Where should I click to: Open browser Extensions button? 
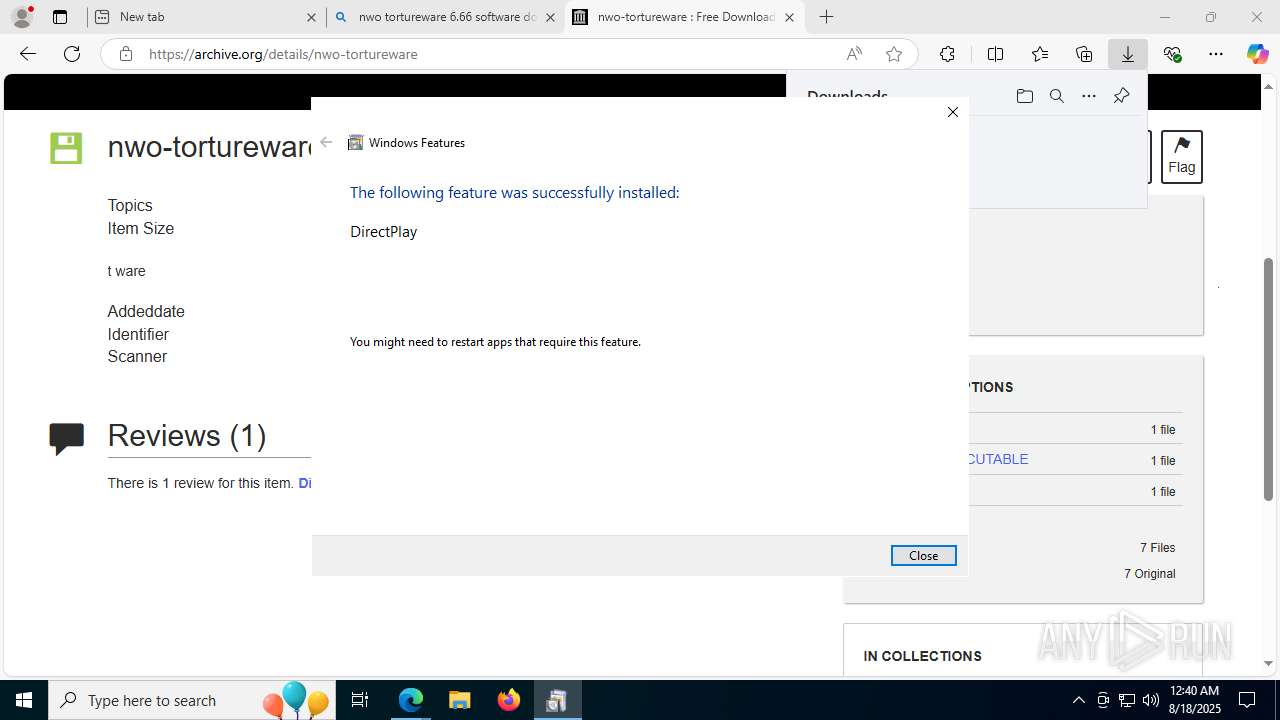coord(947,54)
